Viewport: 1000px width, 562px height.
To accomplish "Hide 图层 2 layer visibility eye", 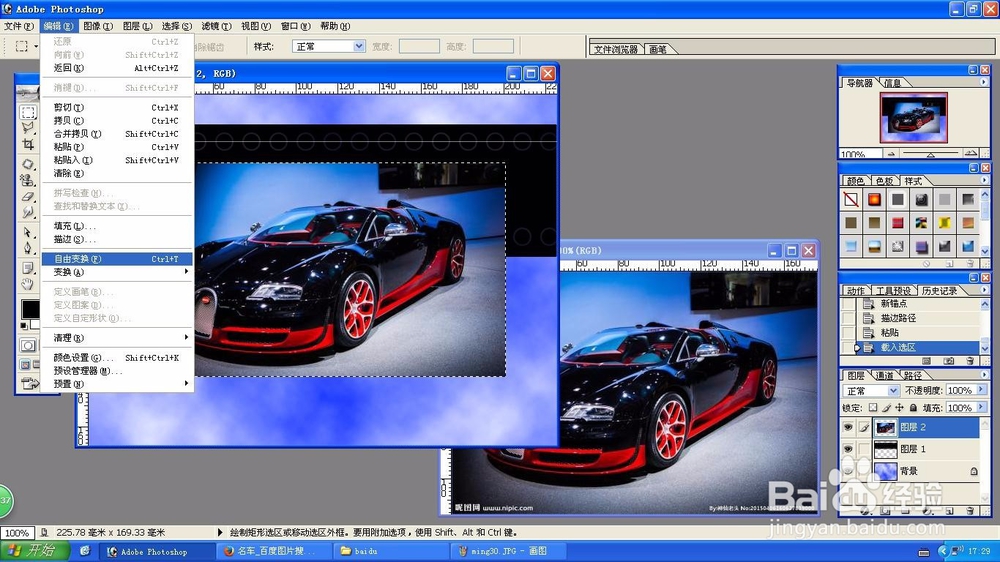I will [x=848, y=427].
